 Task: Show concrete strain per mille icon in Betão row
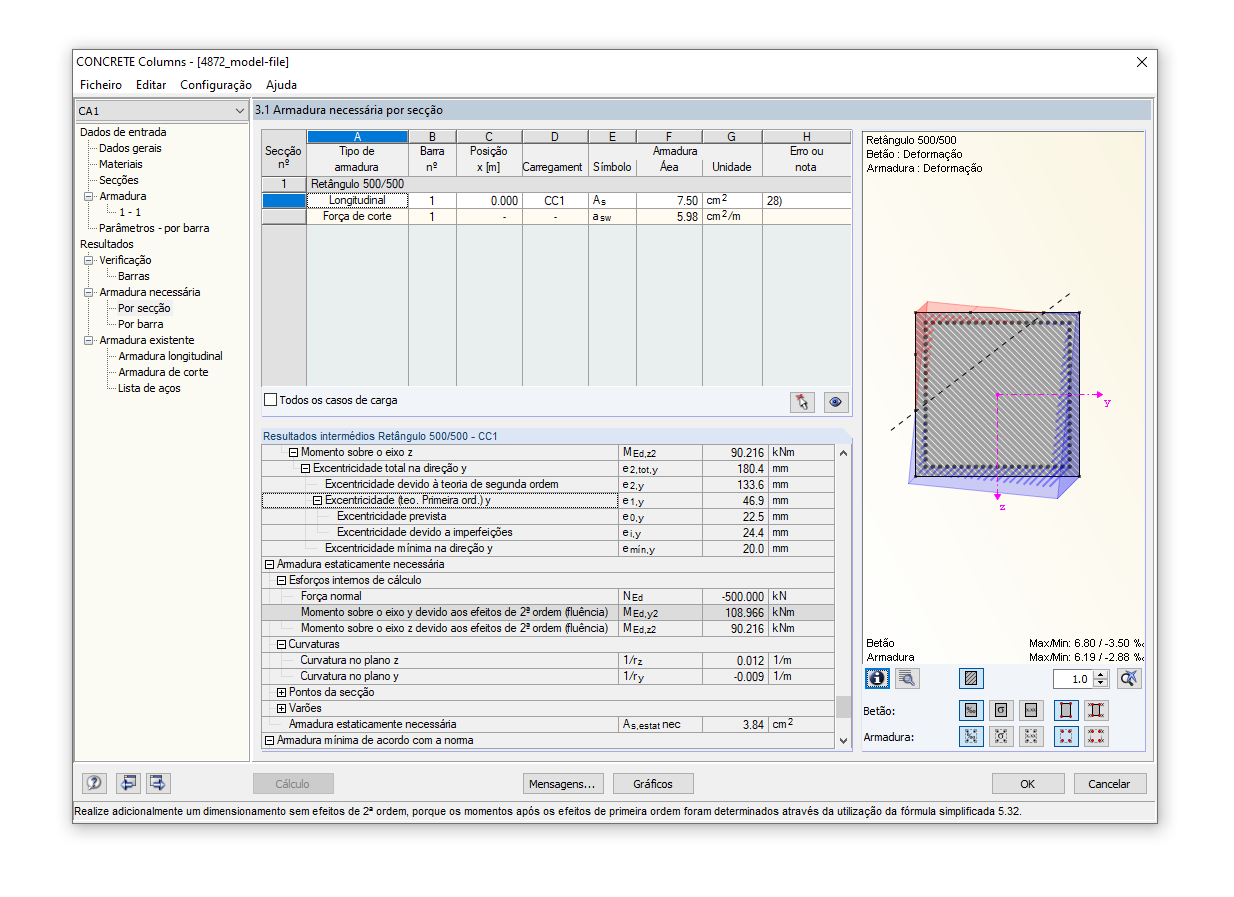[x=970, y=710]
